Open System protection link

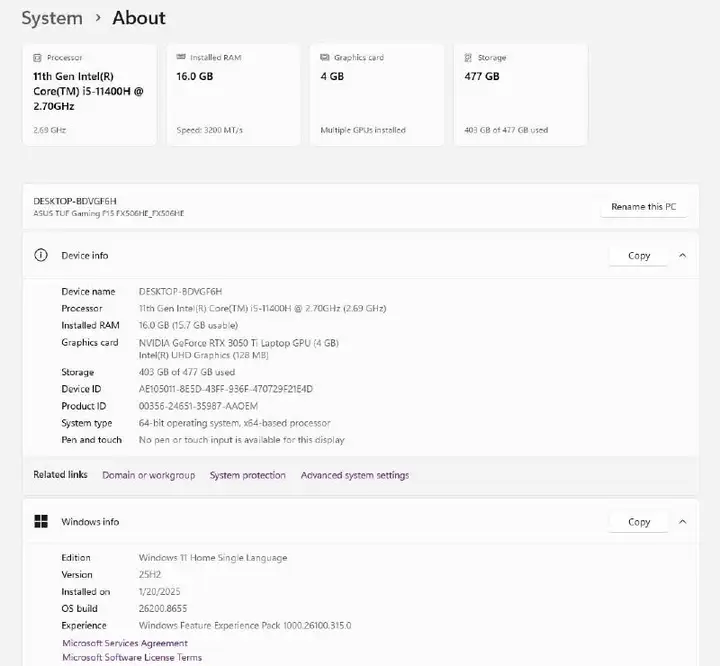[x=248, y=475]
